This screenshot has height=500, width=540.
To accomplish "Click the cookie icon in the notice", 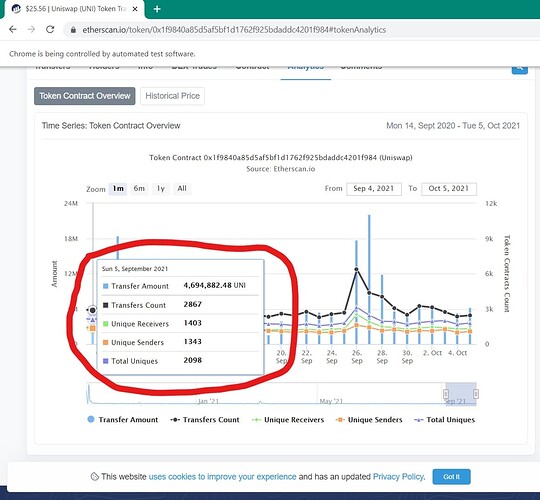I will tap(95, 477).
